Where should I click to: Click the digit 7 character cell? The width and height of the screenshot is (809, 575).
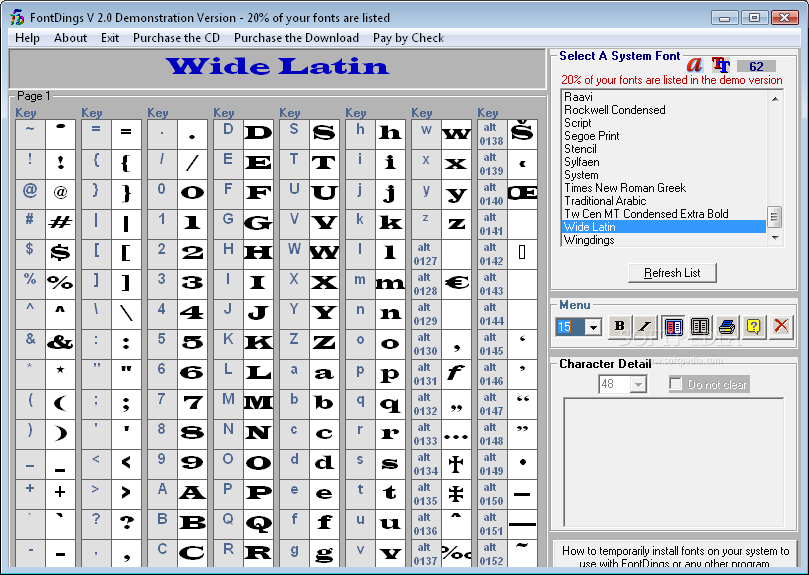[192, 403]
